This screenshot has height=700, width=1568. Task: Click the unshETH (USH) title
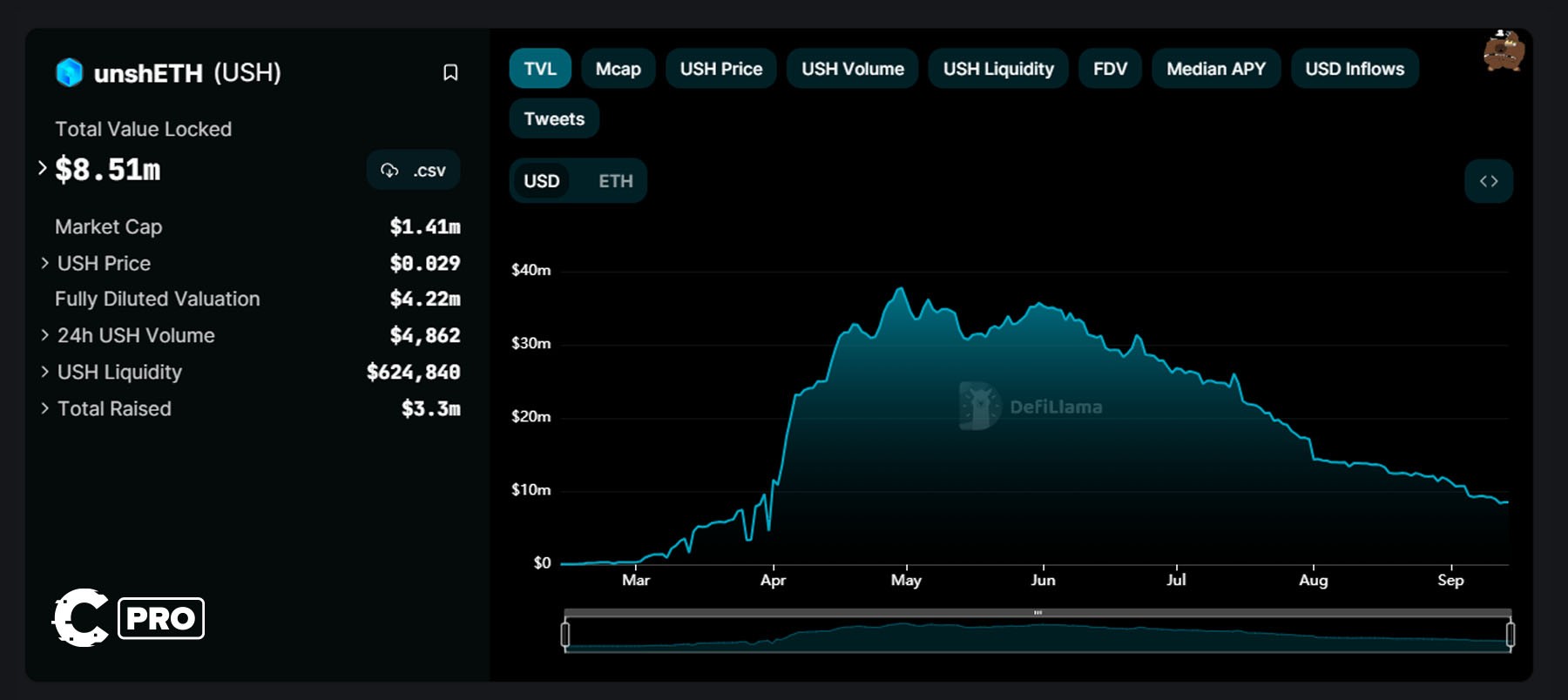click(x=187, y=72)
